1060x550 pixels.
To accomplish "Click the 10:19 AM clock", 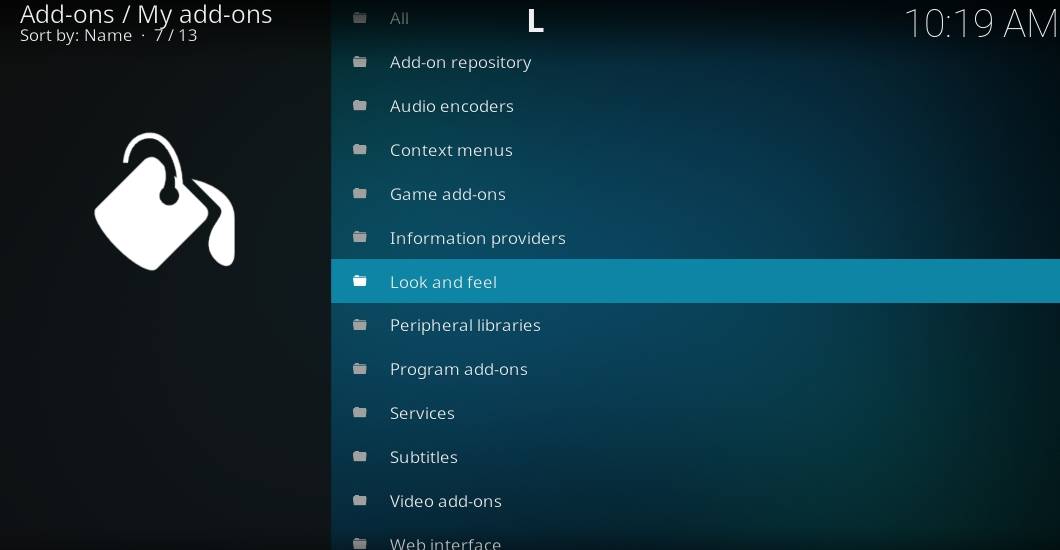I will point(982,23).
